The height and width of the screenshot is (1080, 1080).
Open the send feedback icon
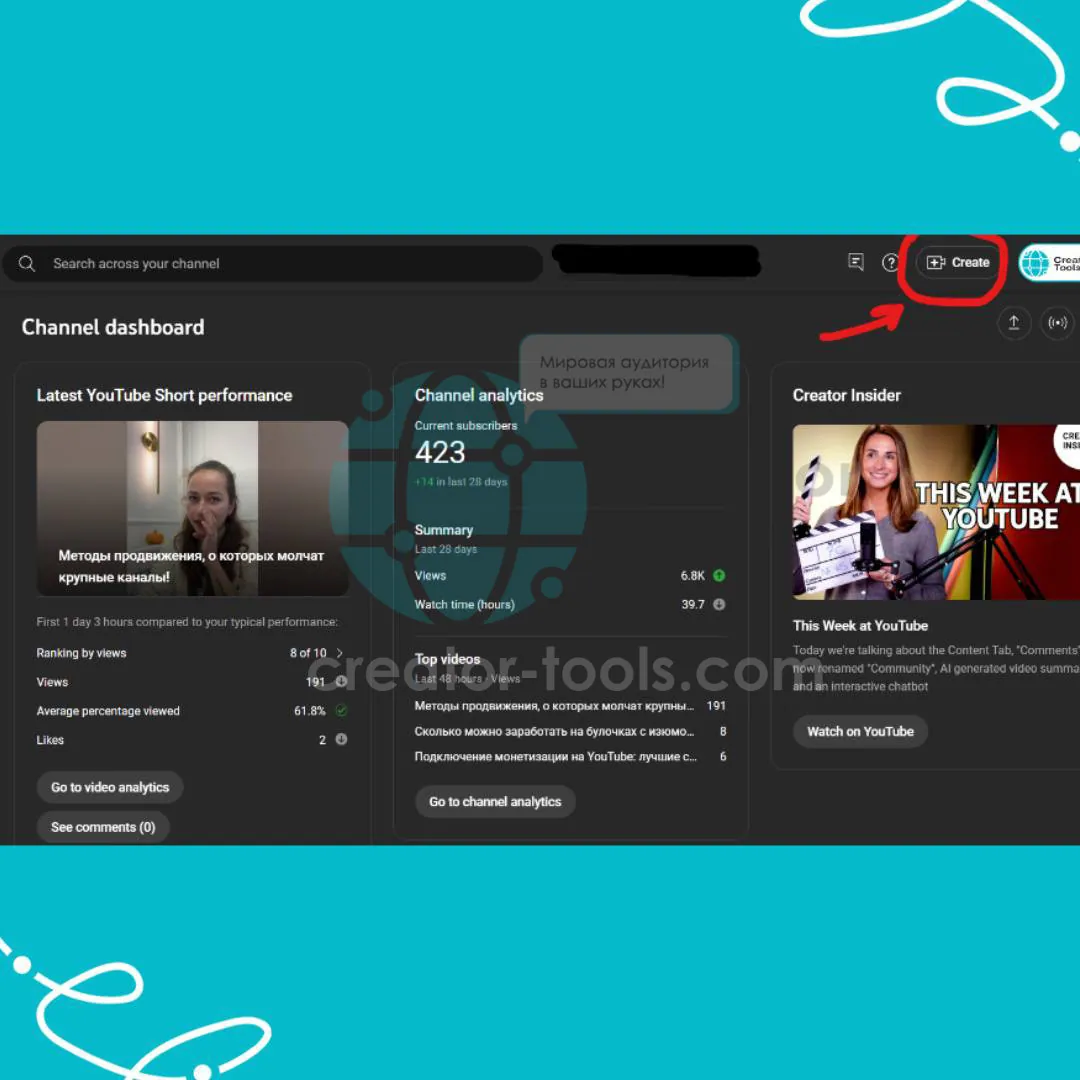855,262
